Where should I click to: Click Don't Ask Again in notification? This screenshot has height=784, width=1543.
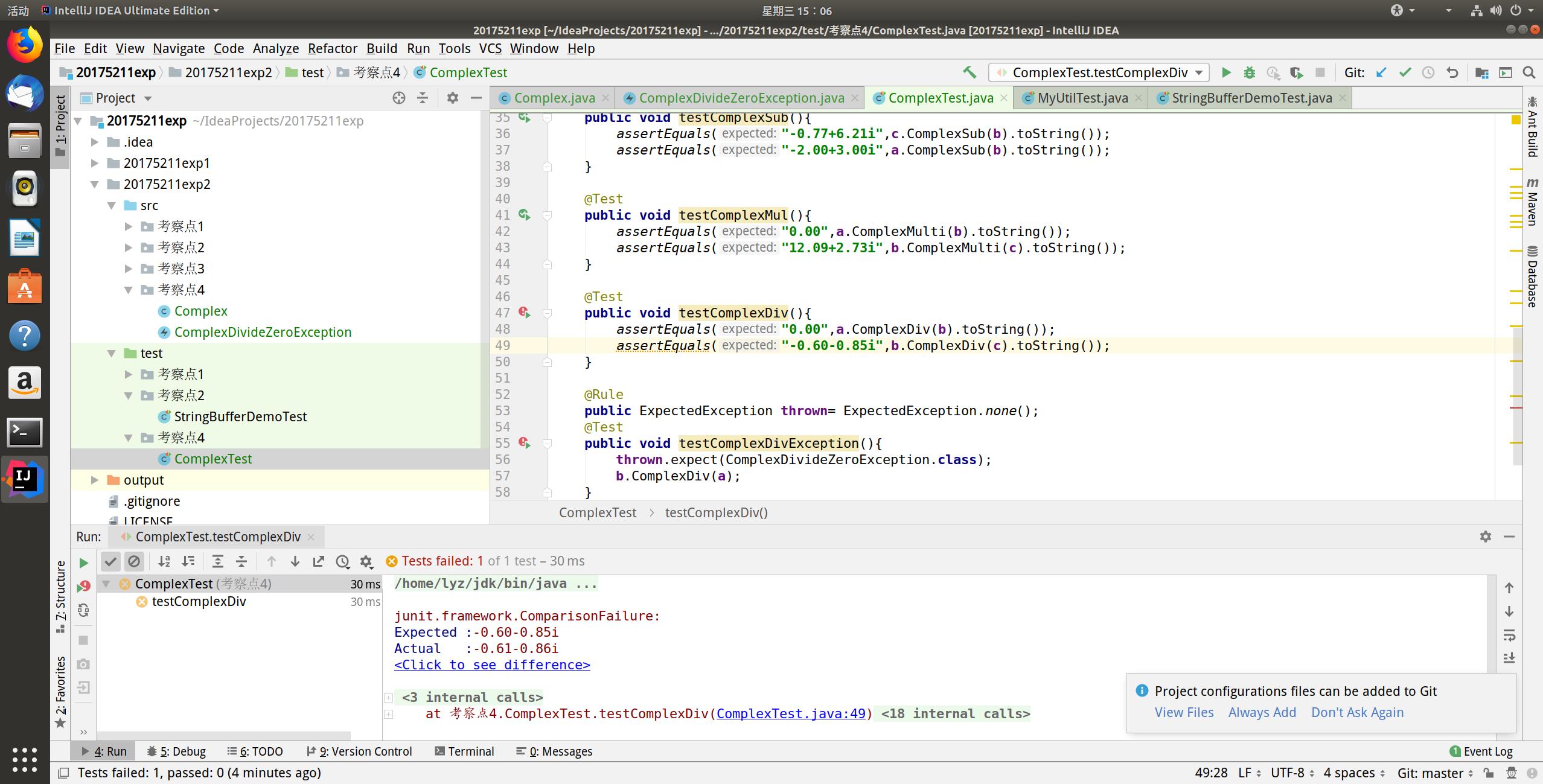1357,712
